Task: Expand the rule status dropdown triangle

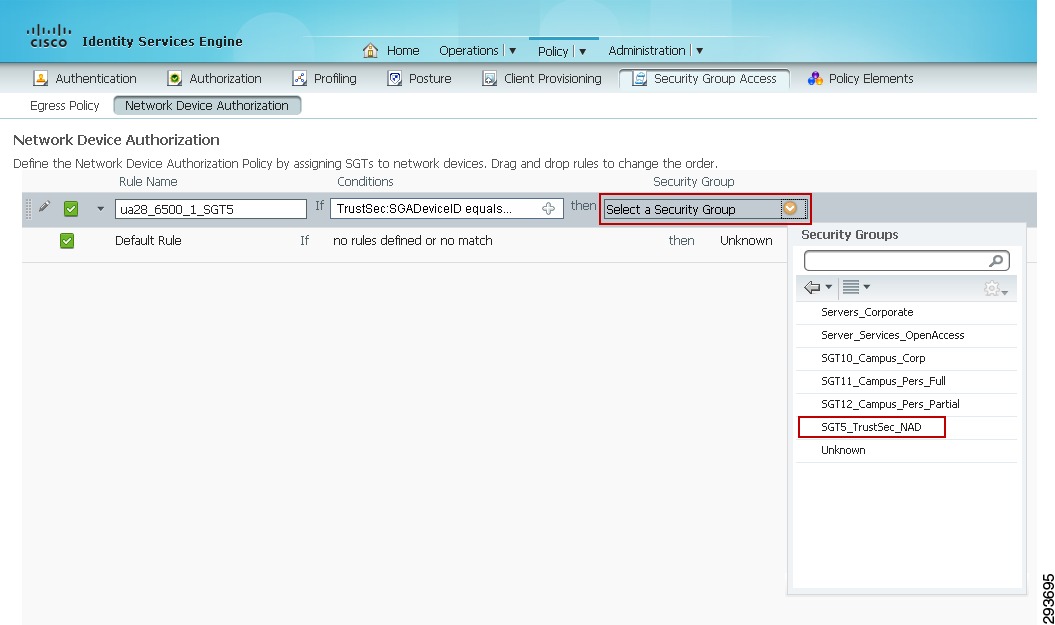Action: coord(100,209)
